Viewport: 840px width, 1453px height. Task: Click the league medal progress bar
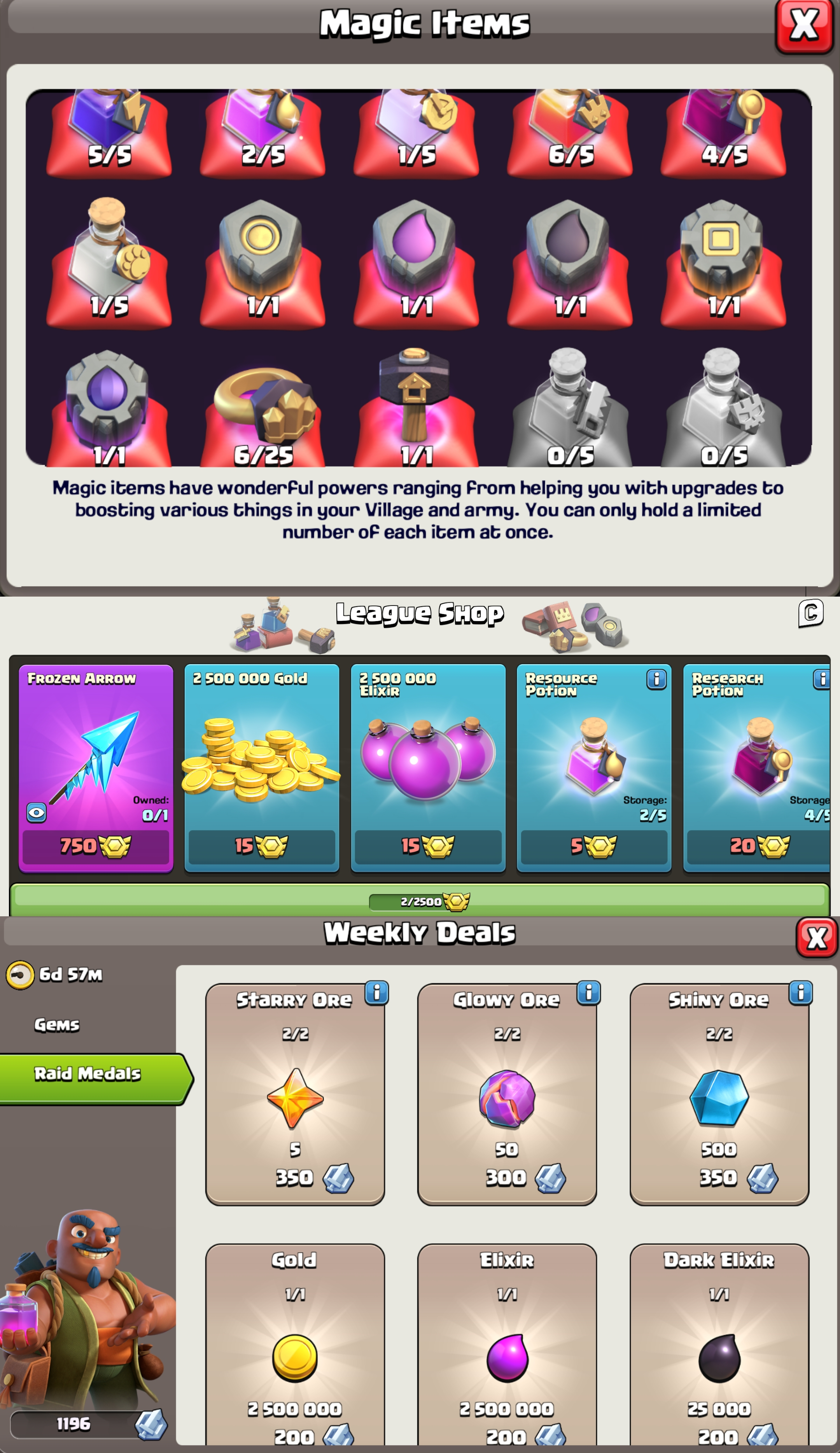tap(420, 900)
